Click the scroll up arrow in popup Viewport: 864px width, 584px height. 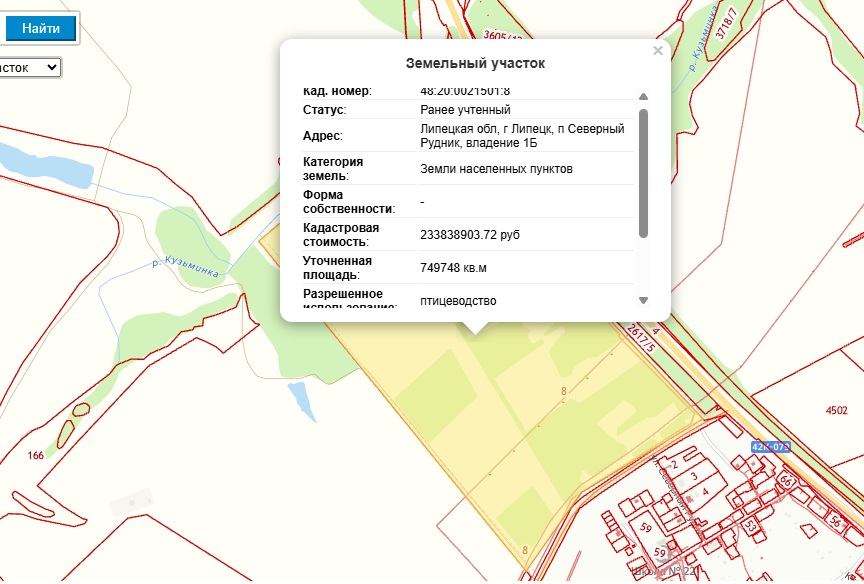(643, 97)
